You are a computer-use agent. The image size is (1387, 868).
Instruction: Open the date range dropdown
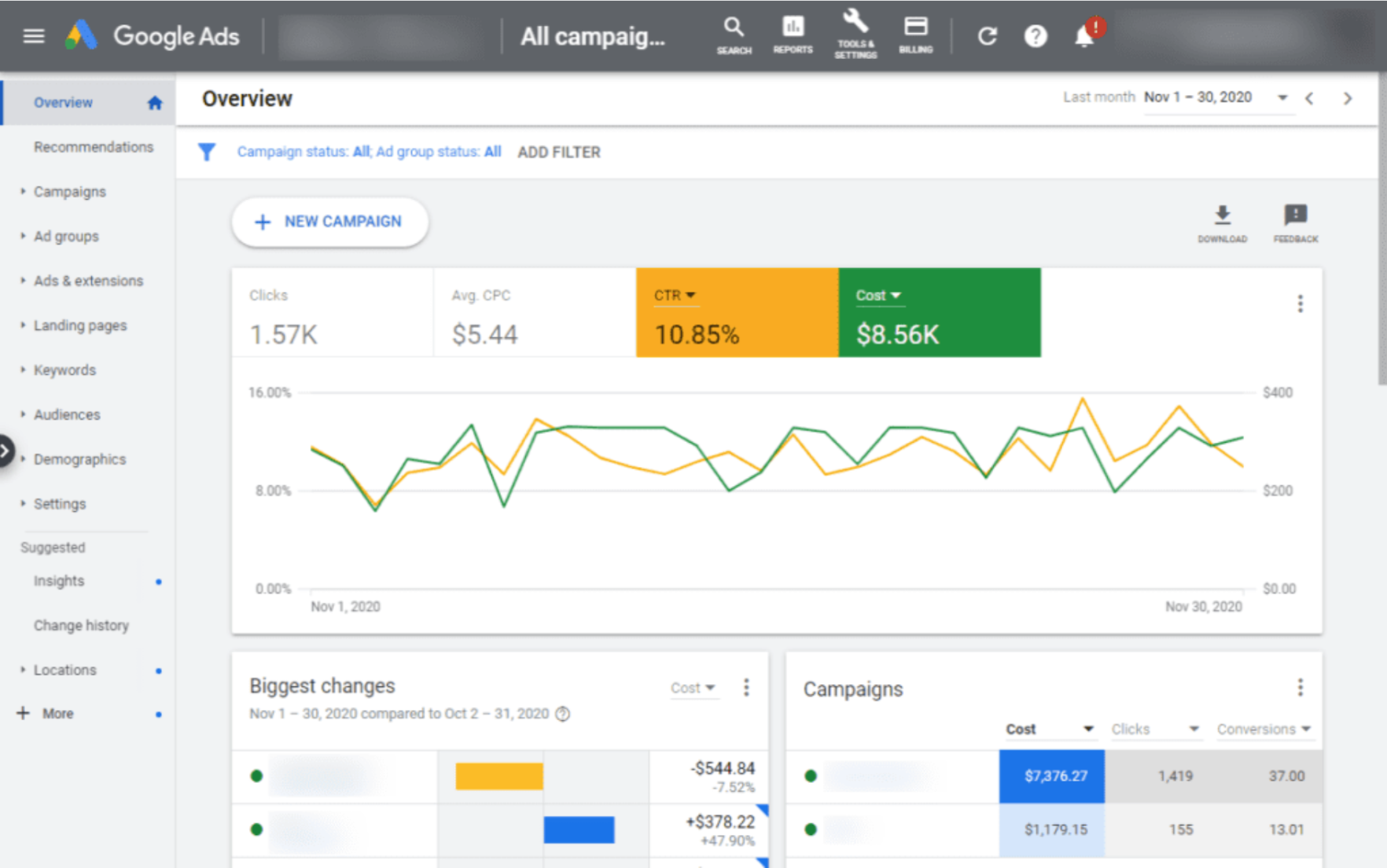(1282, 97)
